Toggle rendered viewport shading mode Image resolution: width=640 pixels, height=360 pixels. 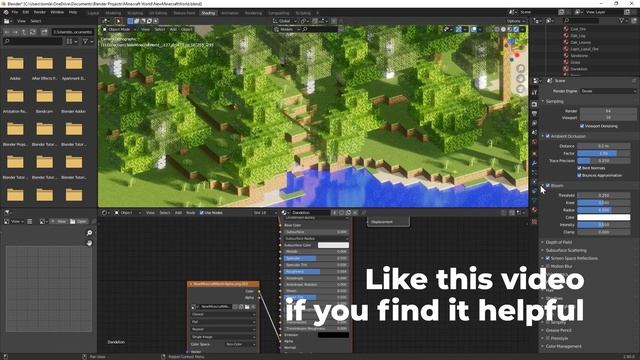[516, 29]
